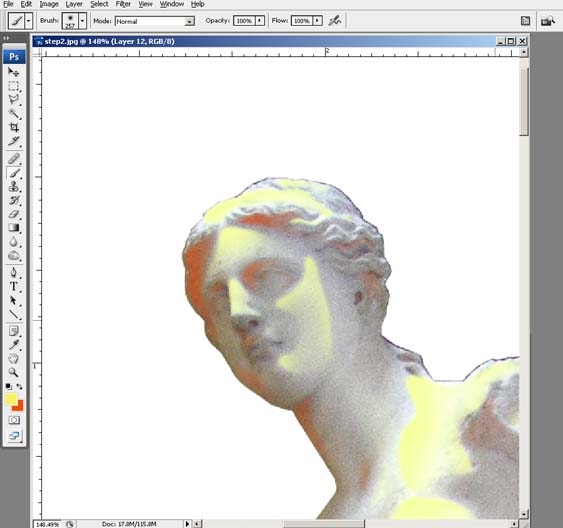The width and height of the screenshot is (563, 528).
Task: Open the Edit menu
Action: [x=26, y=4]
